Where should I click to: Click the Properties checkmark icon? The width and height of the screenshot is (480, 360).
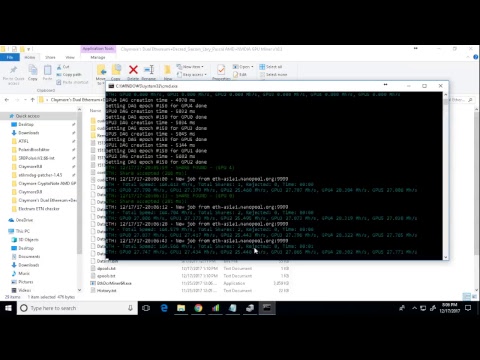coord(221,70)
